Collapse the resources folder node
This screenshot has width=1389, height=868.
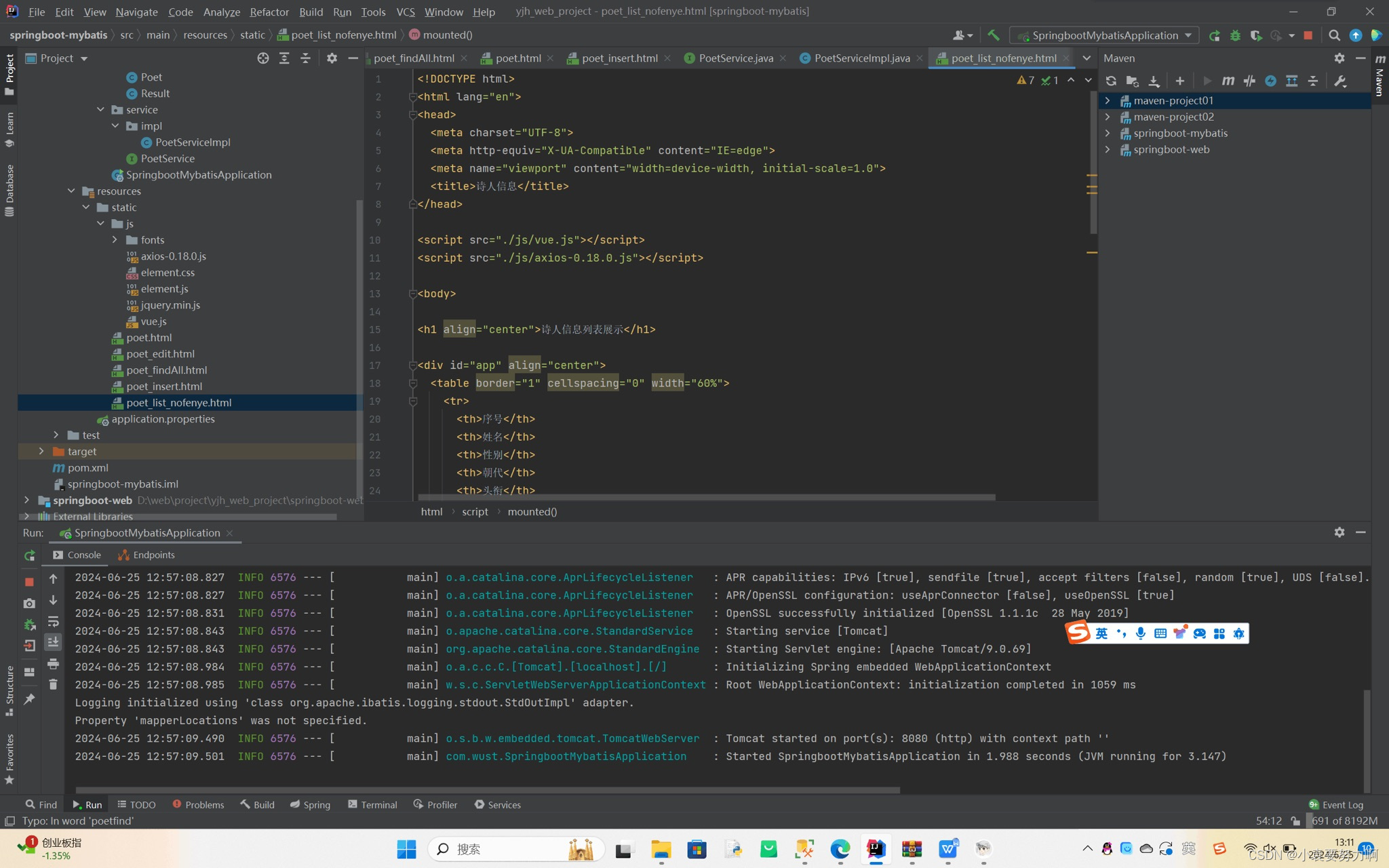[x=71, y=191]
